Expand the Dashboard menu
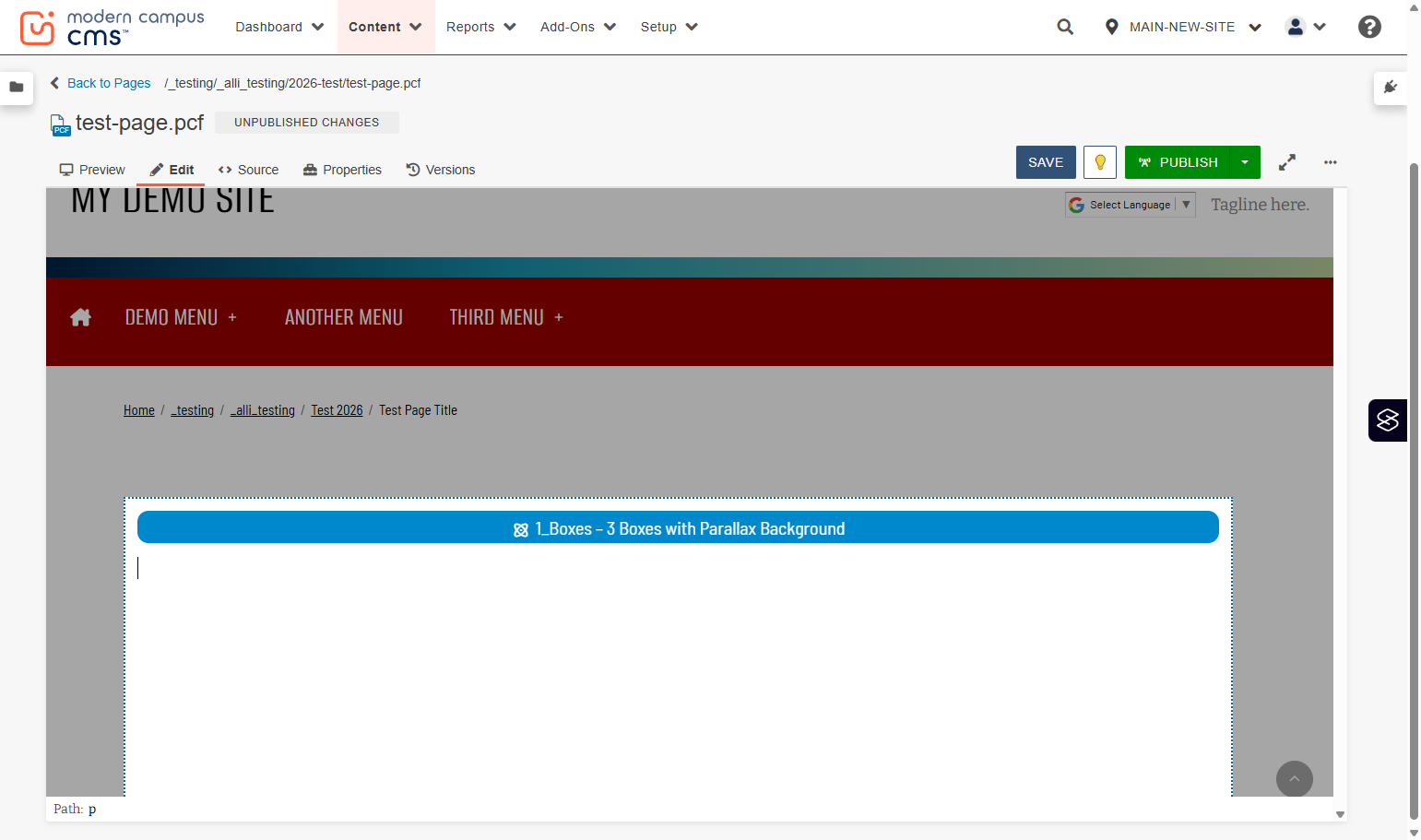1421x840 pixels. click(279, 27)
